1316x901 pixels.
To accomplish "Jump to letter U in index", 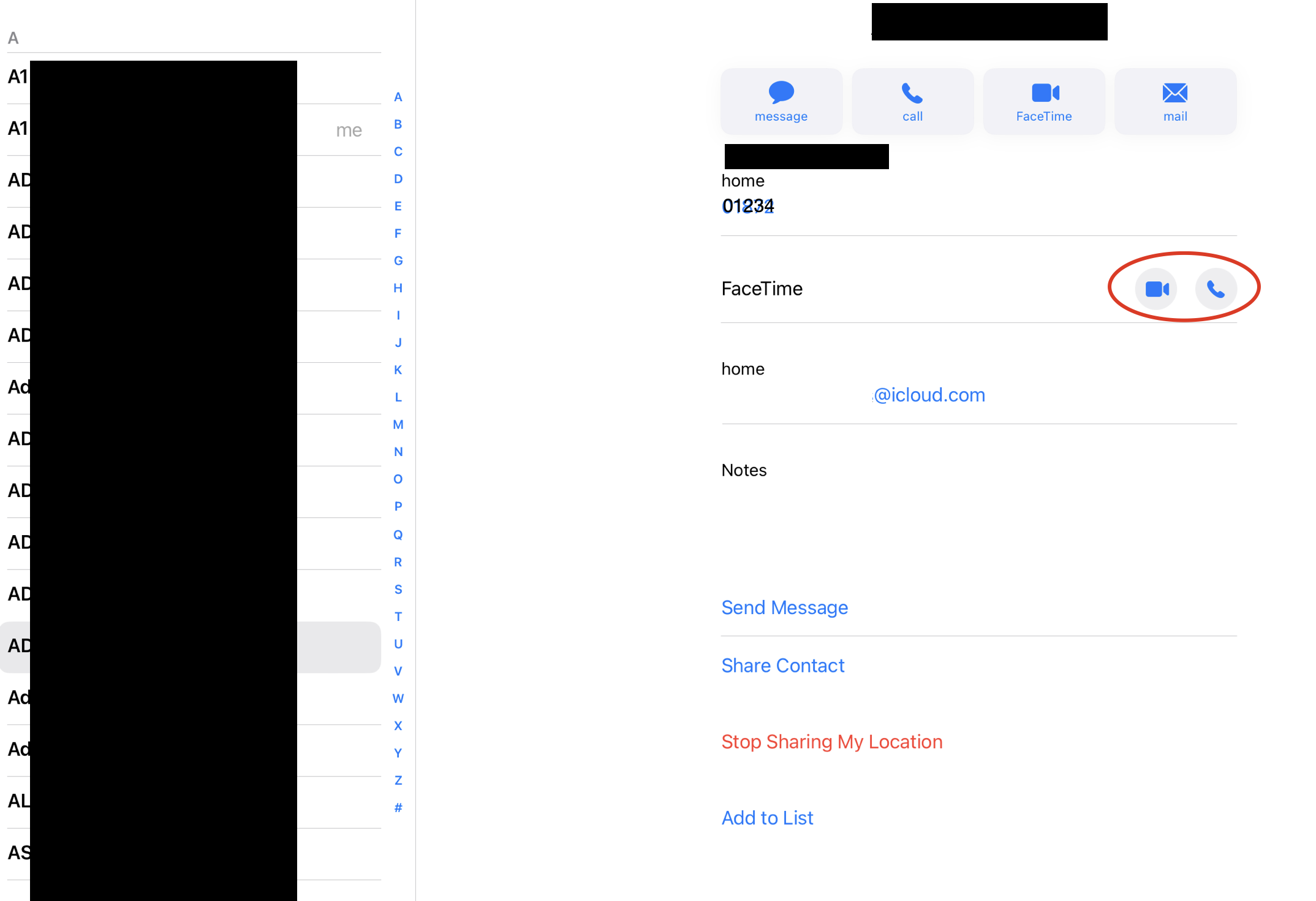I will [398, 644].
